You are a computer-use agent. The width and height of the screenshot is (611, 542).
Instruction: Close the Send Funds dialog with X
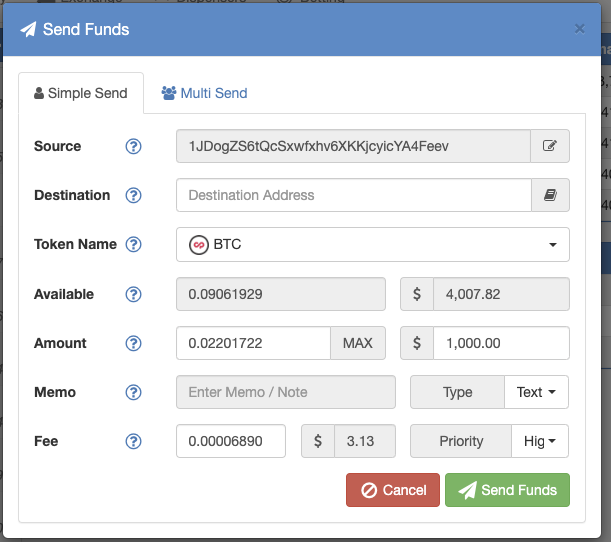[579, 29]
